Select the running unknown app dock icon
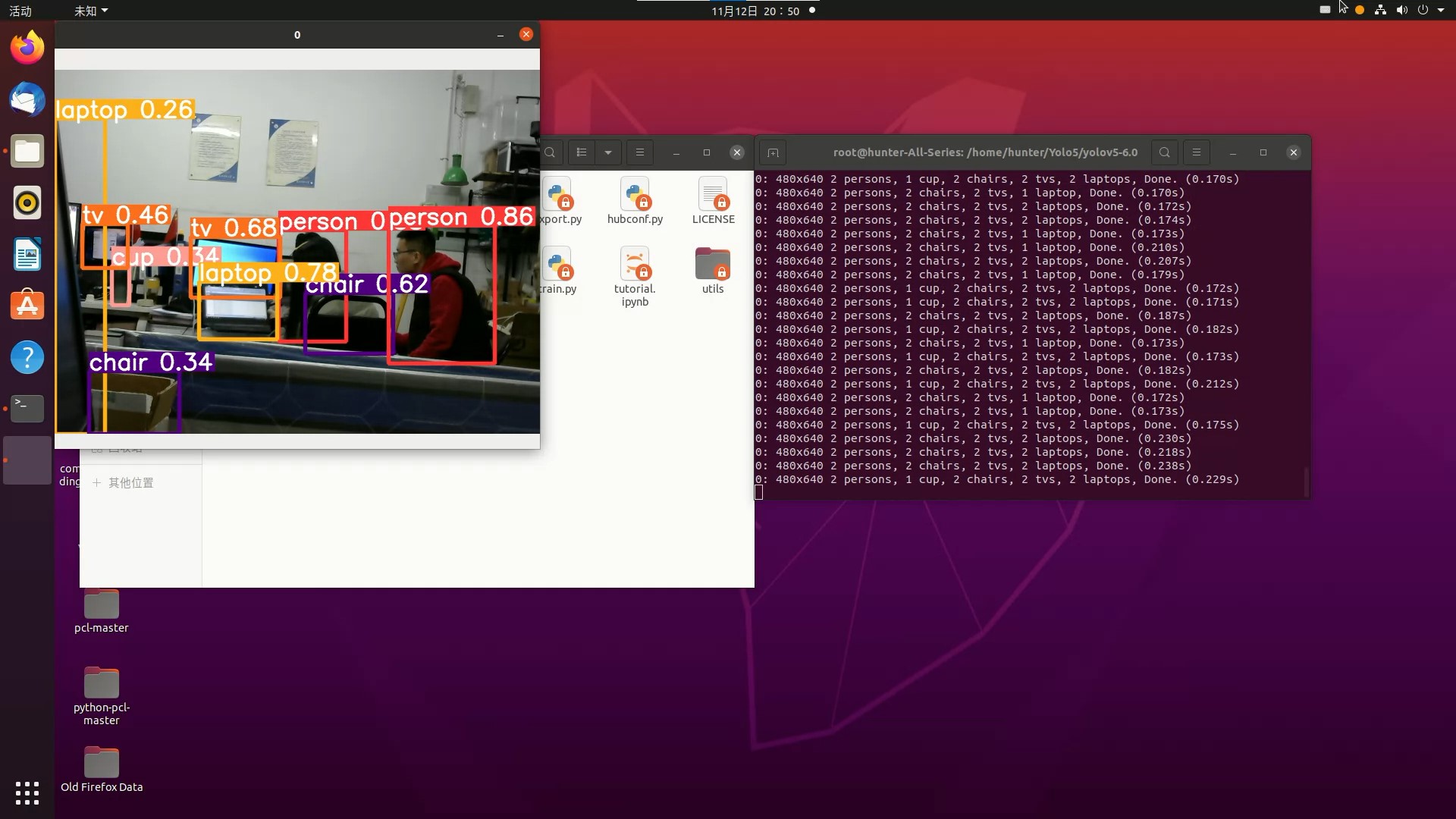This screenshot has width=1456, height=819. 27,460
